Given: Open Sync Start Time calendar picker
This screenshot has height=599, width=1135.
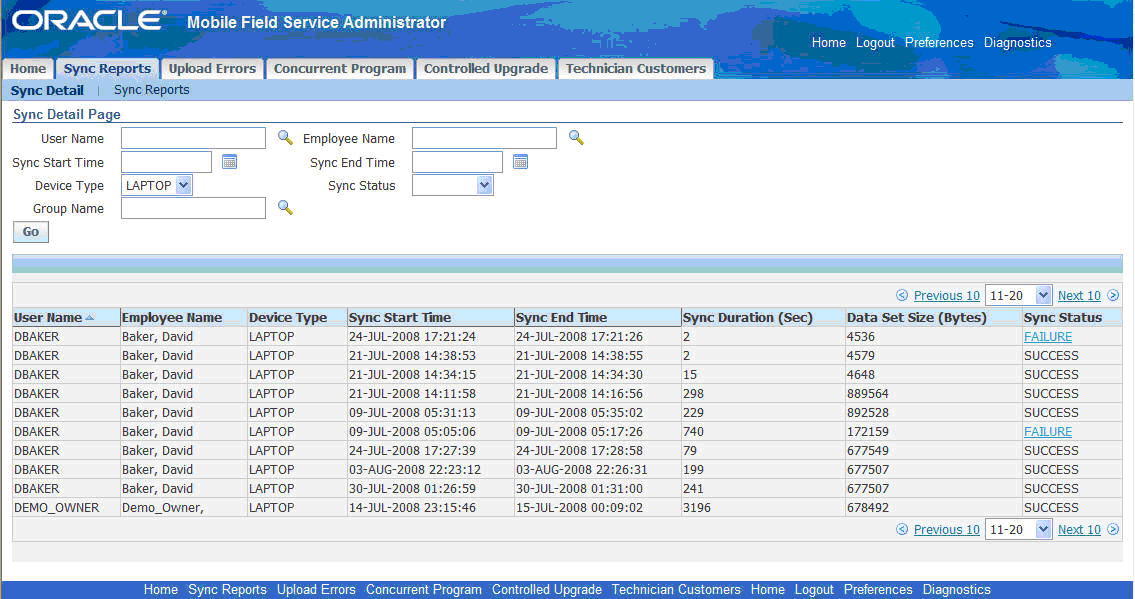Looking at the screenshot, I should tap(229, 162).
